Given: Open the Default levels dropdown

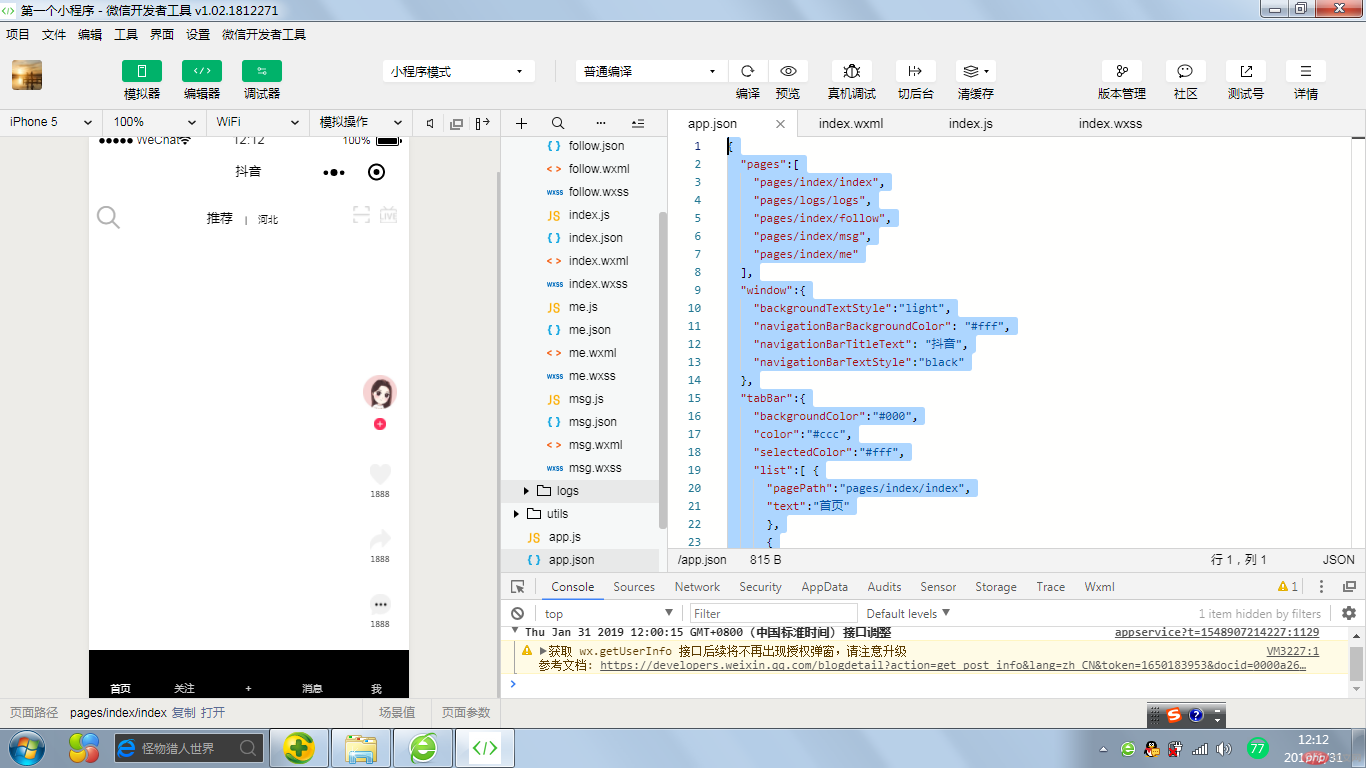Looking at the screenshot, I should (x=908, y=613).
